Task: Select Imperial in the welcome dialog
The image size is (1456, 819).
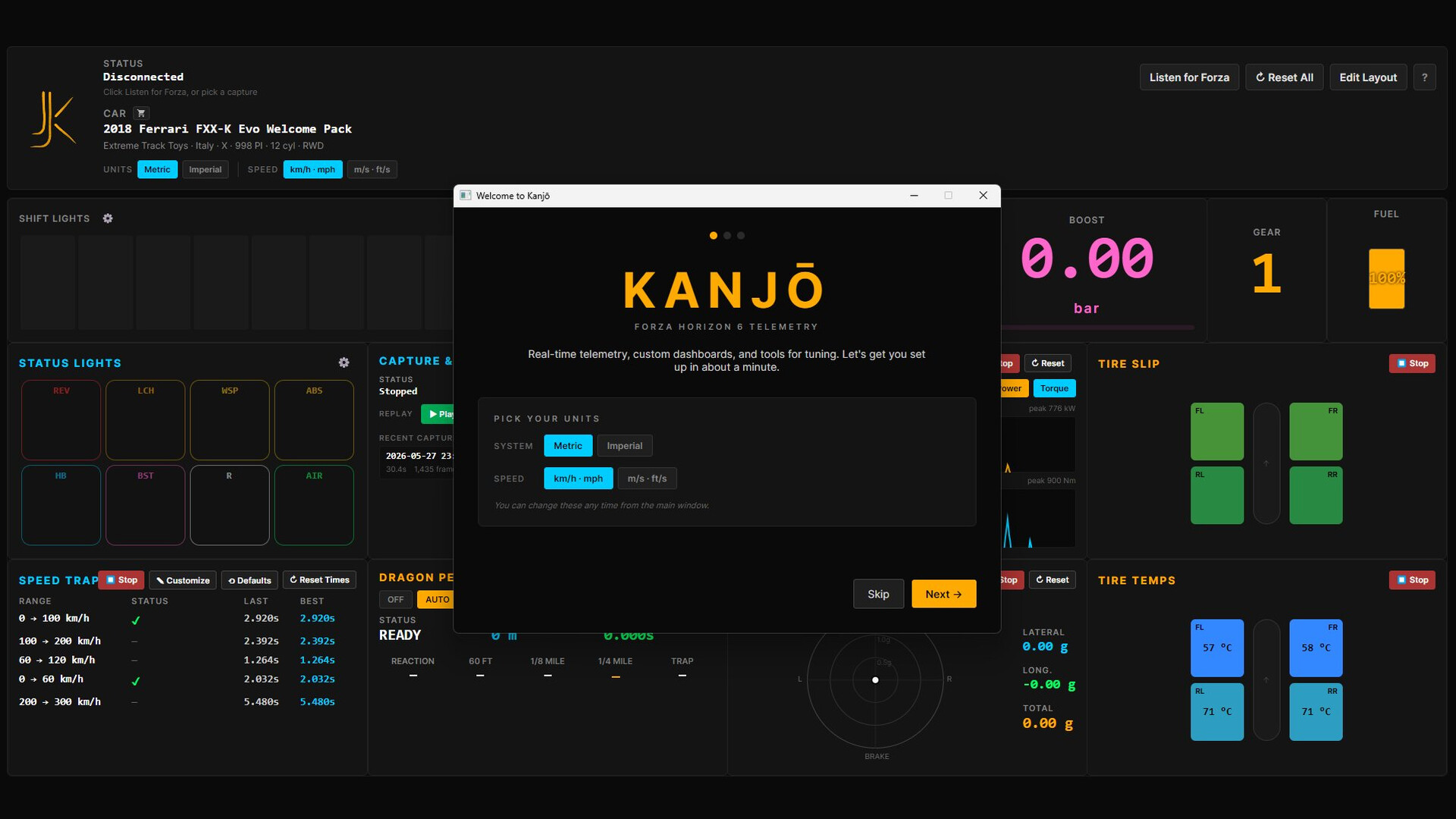Action: click(x=624, y=446)
